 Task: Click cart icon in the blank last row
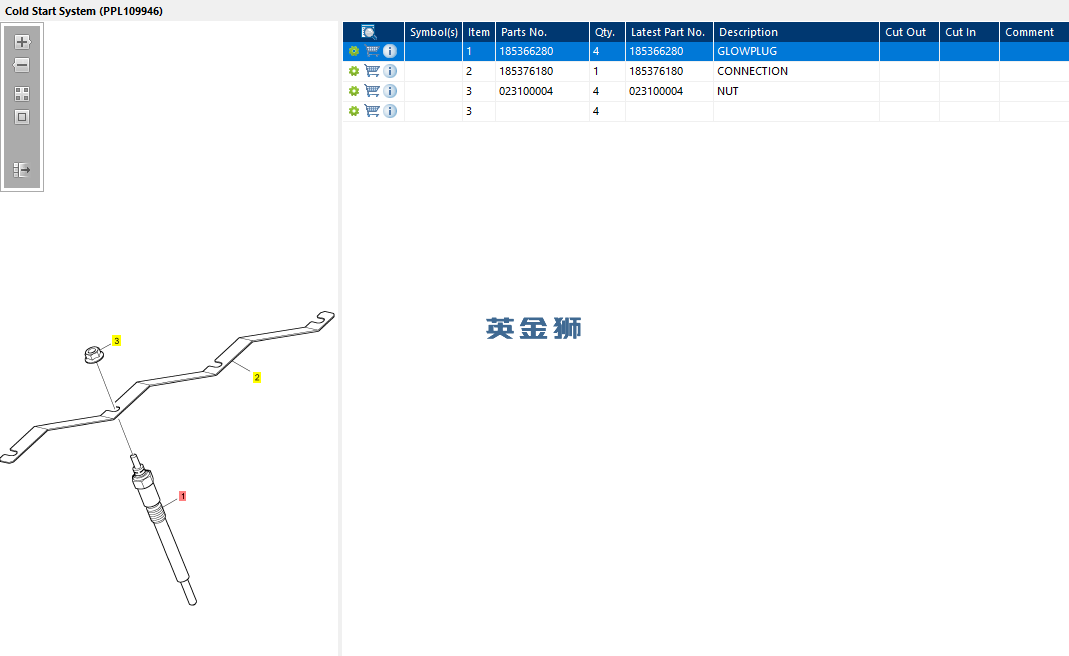pyautogui.click(x=372, y=110)
